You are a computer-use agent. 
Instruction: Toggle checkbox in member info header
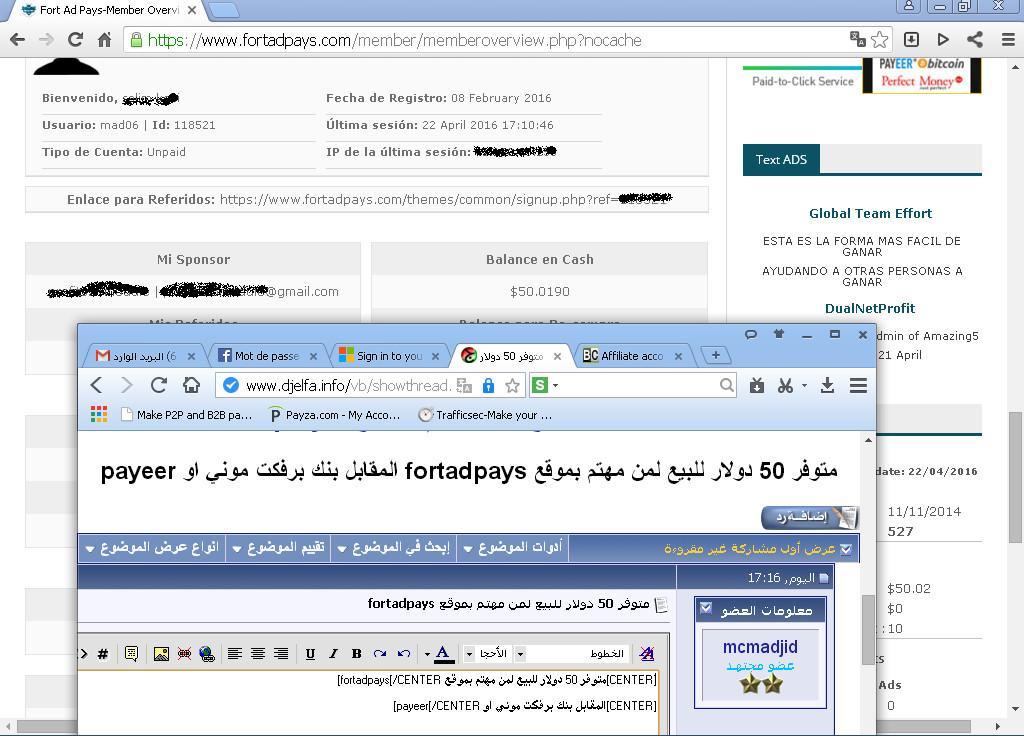(x=706, y=608)
